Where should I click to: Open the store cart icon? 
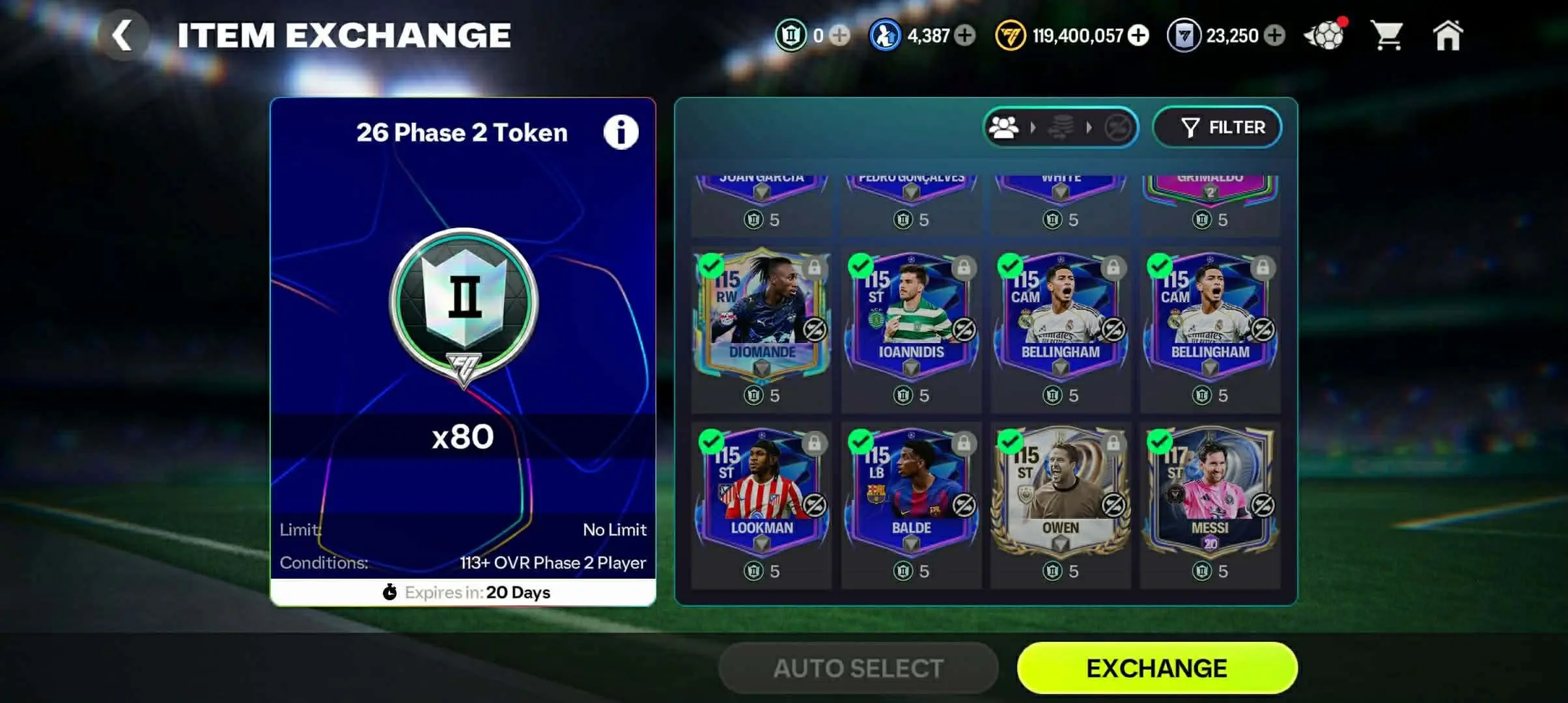(1386, 35)
